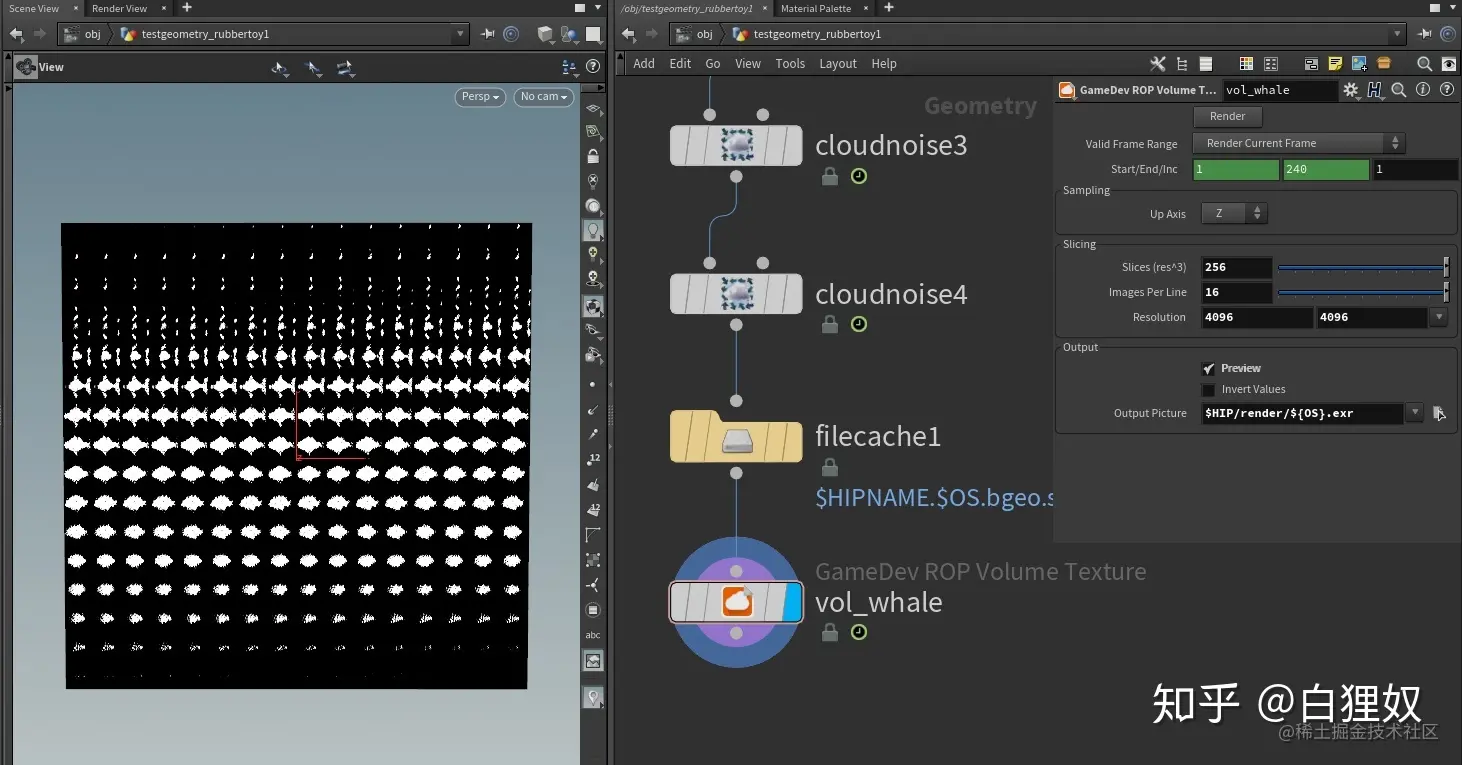Toggle pin in network editor path bar
The width and height of the screenshot is (1462, 765).
pos(1425,34)
